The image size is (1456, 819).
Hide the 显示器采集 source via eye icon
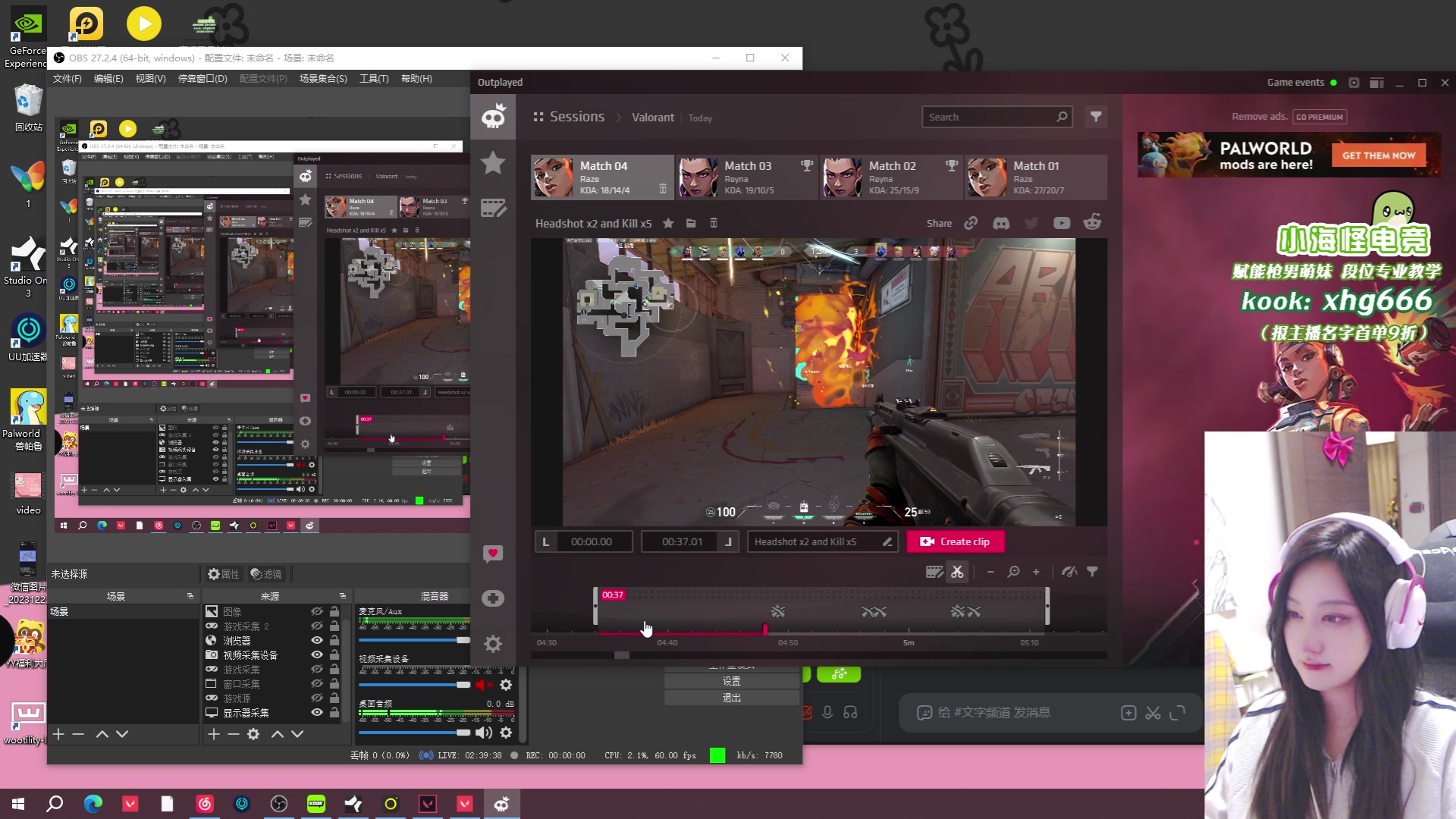[317, 712]
